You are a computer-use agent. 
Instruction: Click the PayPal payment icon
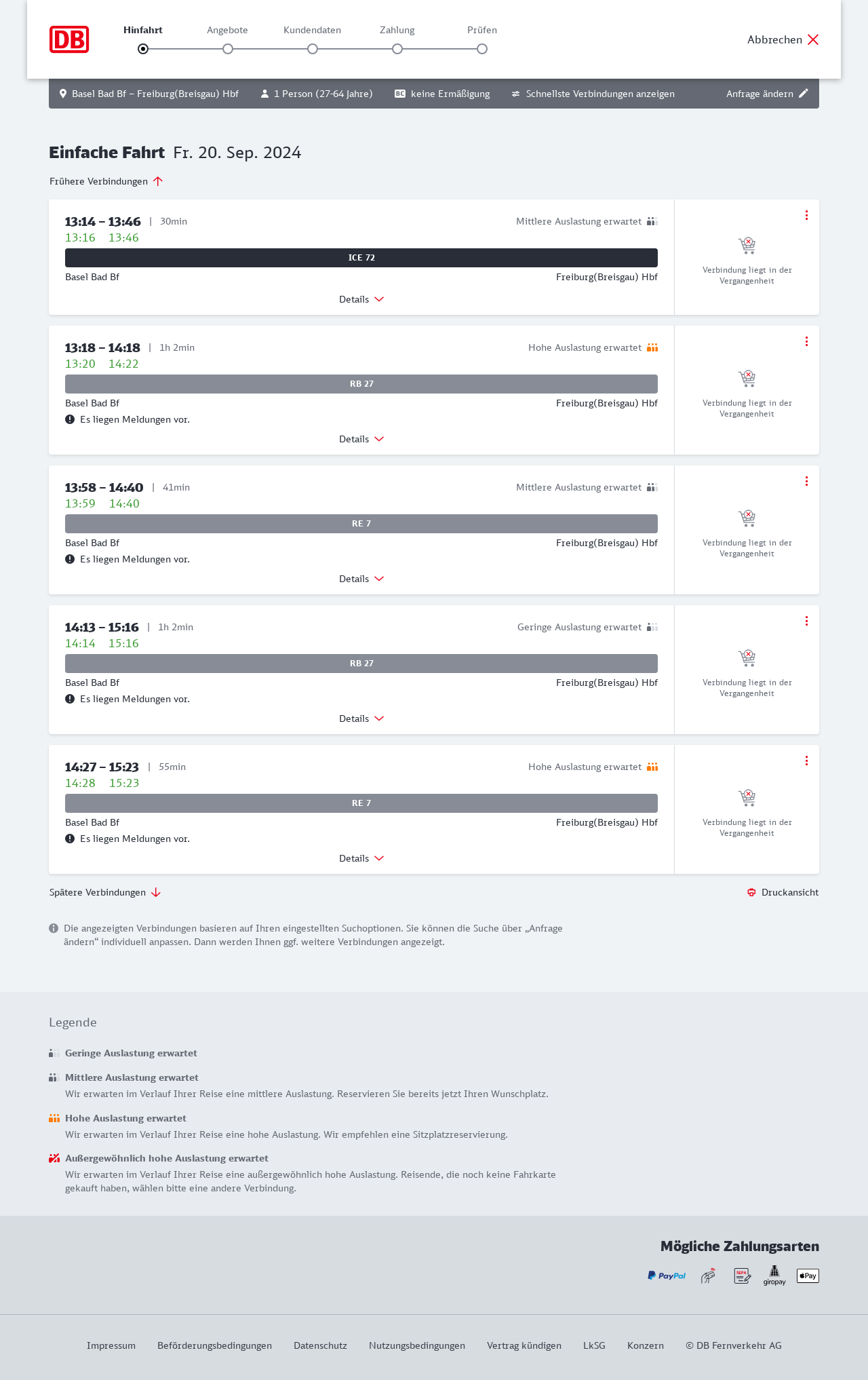coord(667,1276)
